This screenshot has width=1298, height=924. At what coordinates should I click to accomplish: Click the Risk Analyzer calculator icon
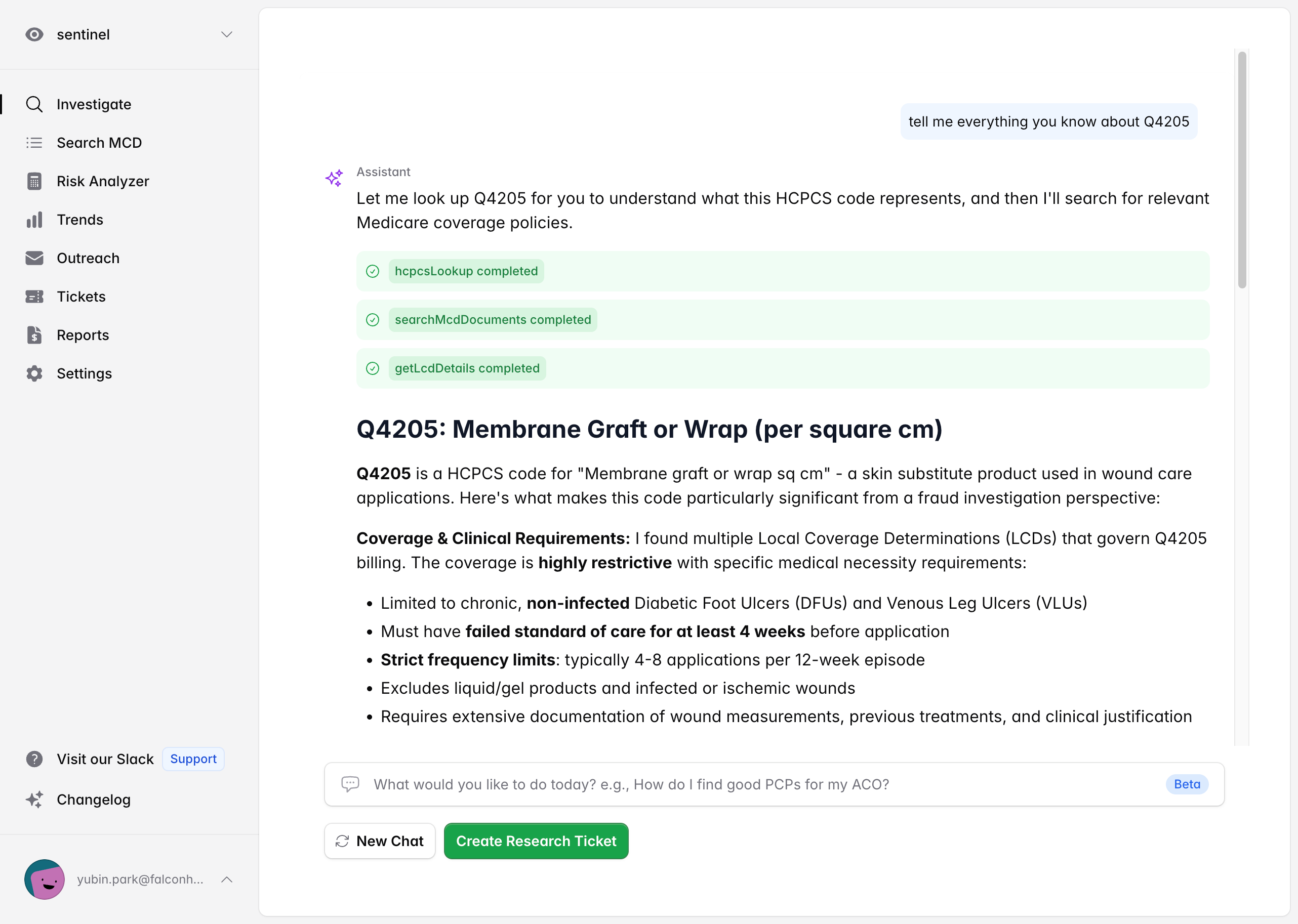click(x=34, y=181)
